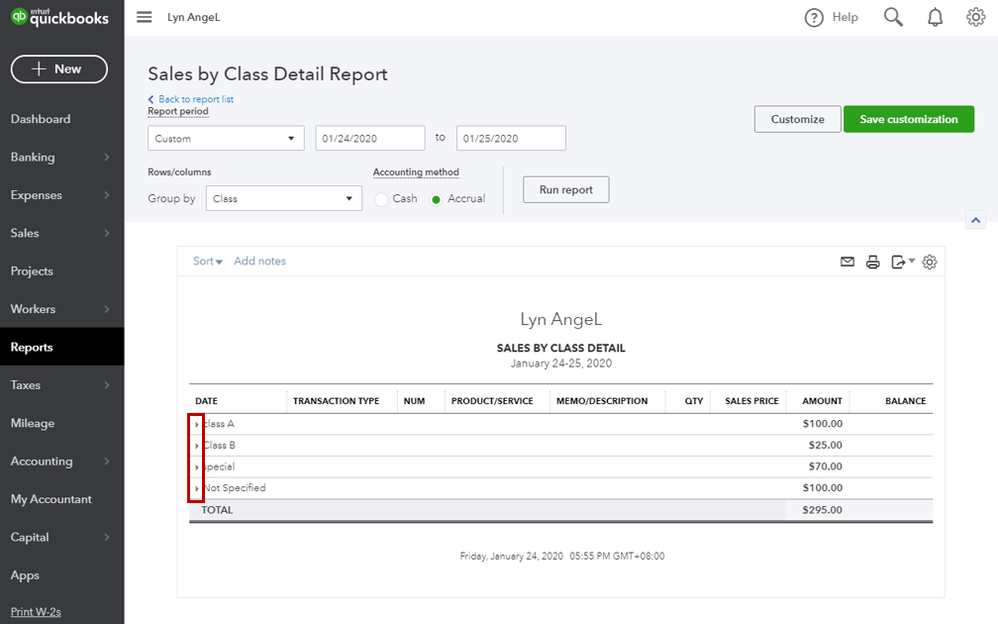The height and width of the screenshot is (624, 998).
Task: Open Accounting in the sidebar
Action: pyautogui.click(x=41, y=461)
